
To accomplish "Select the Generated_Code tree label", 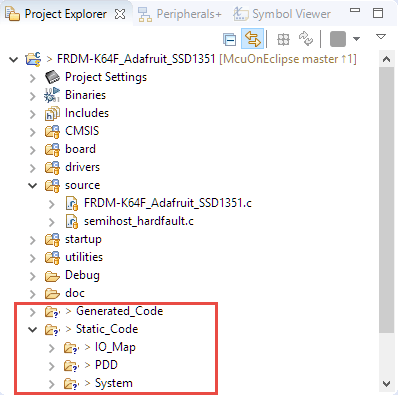I will tap(120, 311).
